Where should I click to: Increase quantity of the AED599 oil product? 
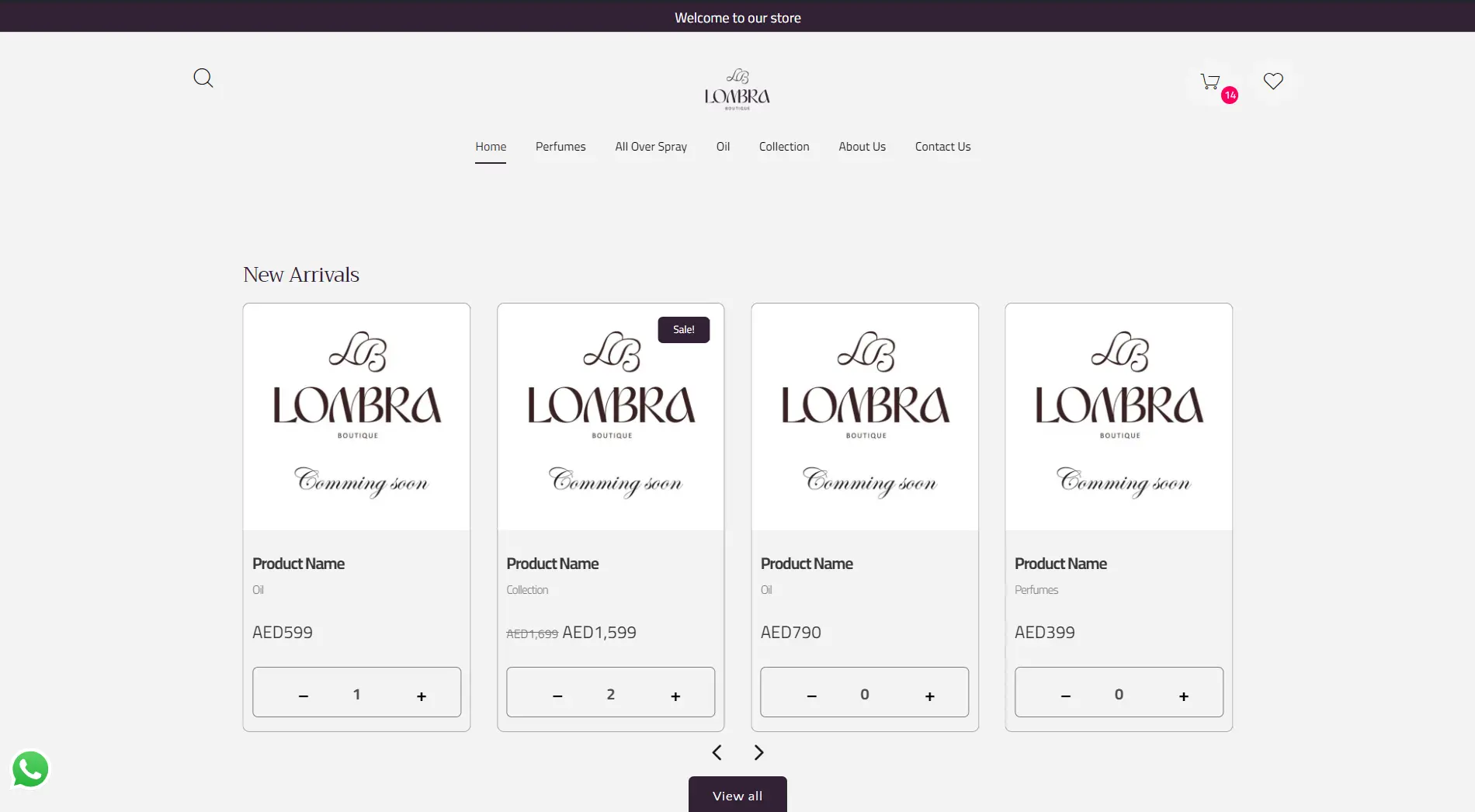click(421, 696)
